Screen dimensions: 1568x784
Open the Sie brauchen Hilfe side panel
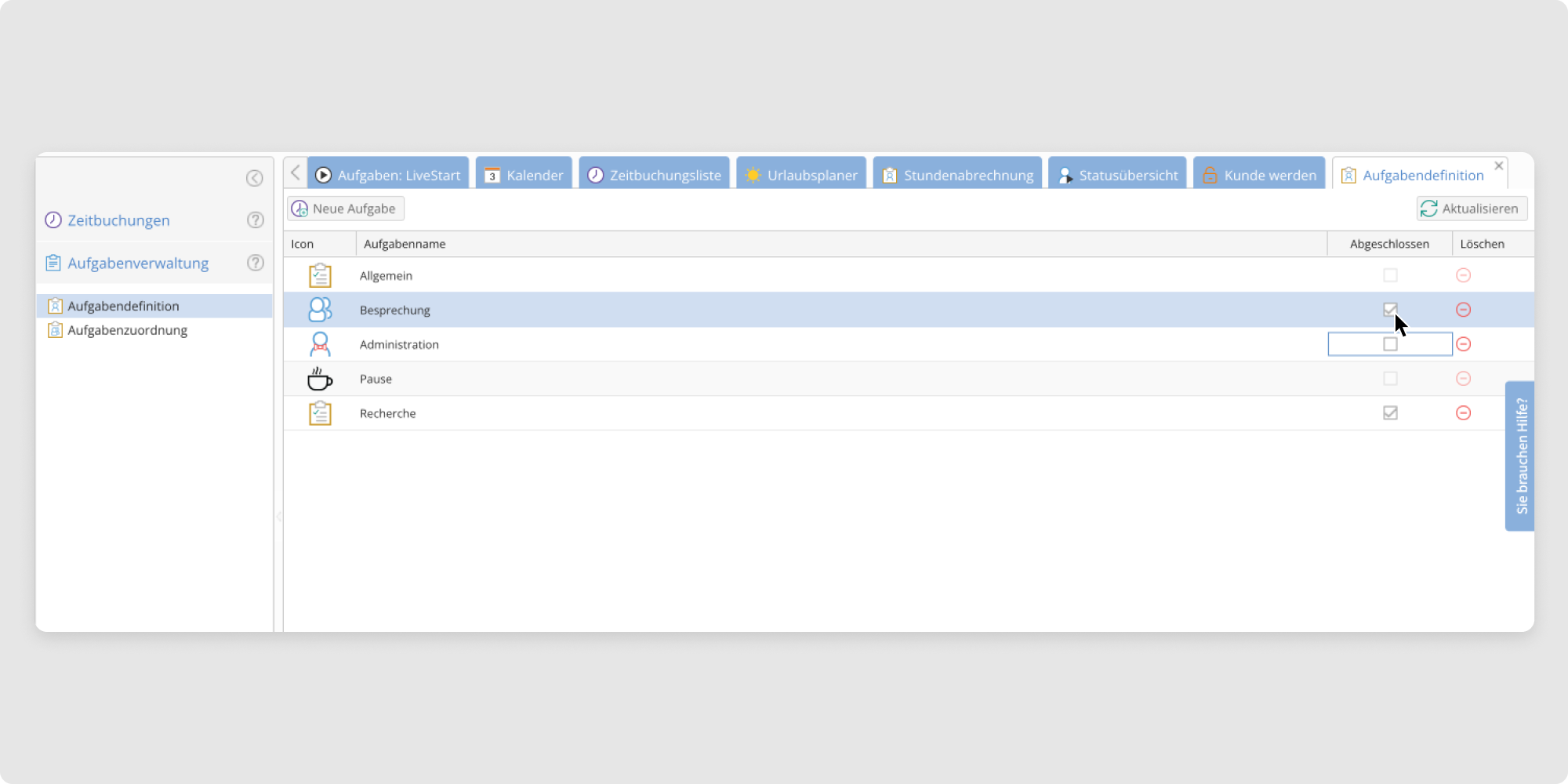point(1520,456)
